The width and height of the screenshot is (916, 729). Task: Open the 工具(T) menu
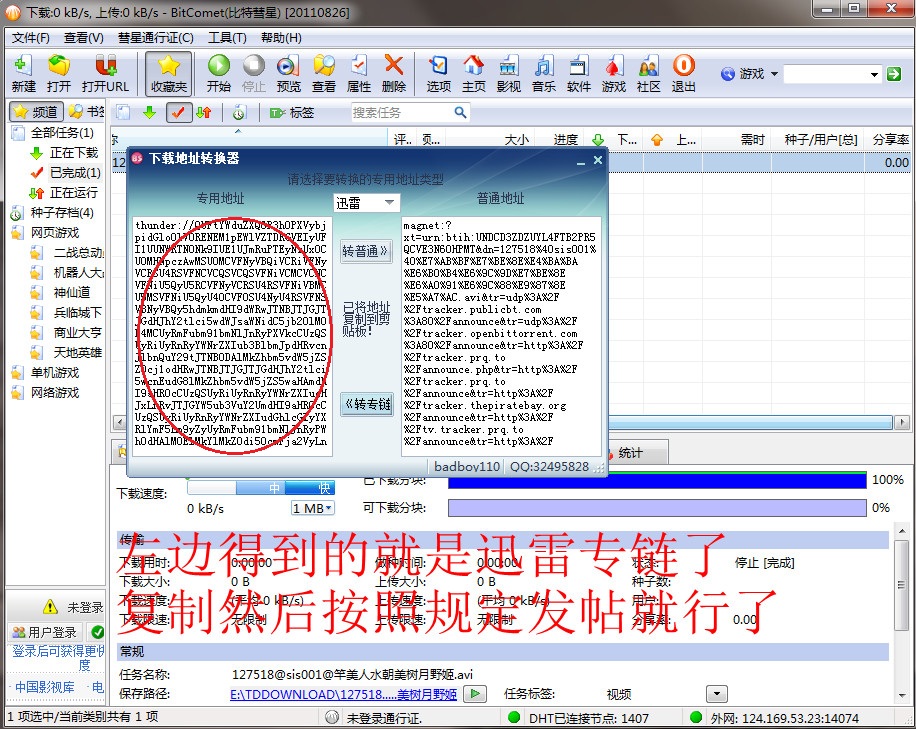227,38
